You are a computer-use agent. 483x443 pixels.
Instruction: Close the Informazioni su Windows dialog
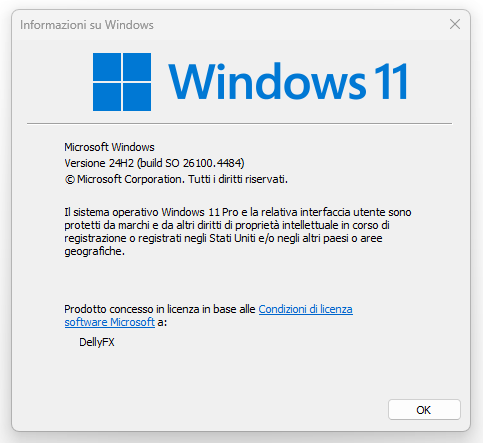[x=455, y=24]
